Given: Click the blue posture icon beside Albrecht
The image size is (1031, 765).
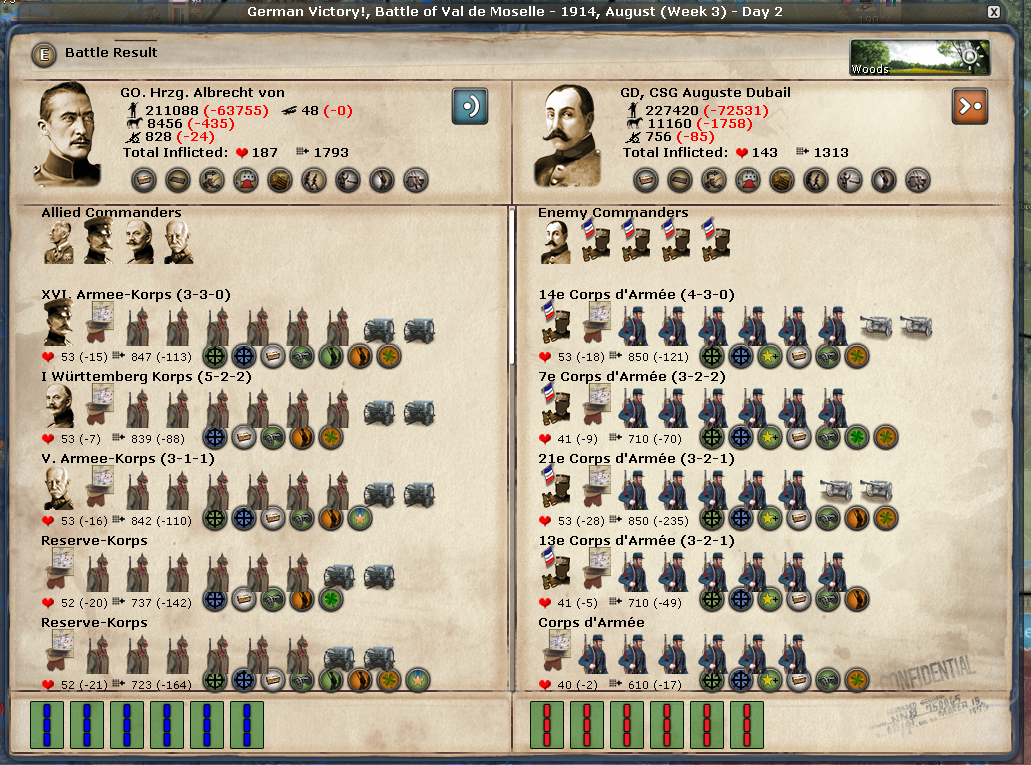Looking at the screenshot, I should pos(470,106).
